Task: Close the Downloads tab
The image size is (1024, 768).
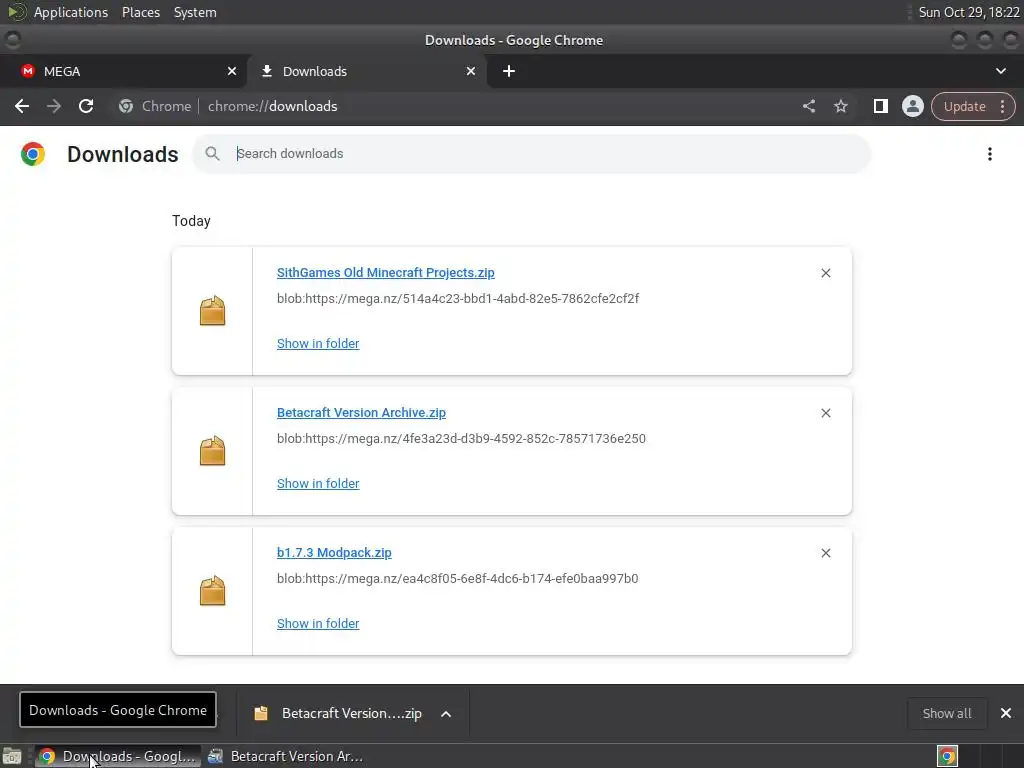Action: coord(471,71)
